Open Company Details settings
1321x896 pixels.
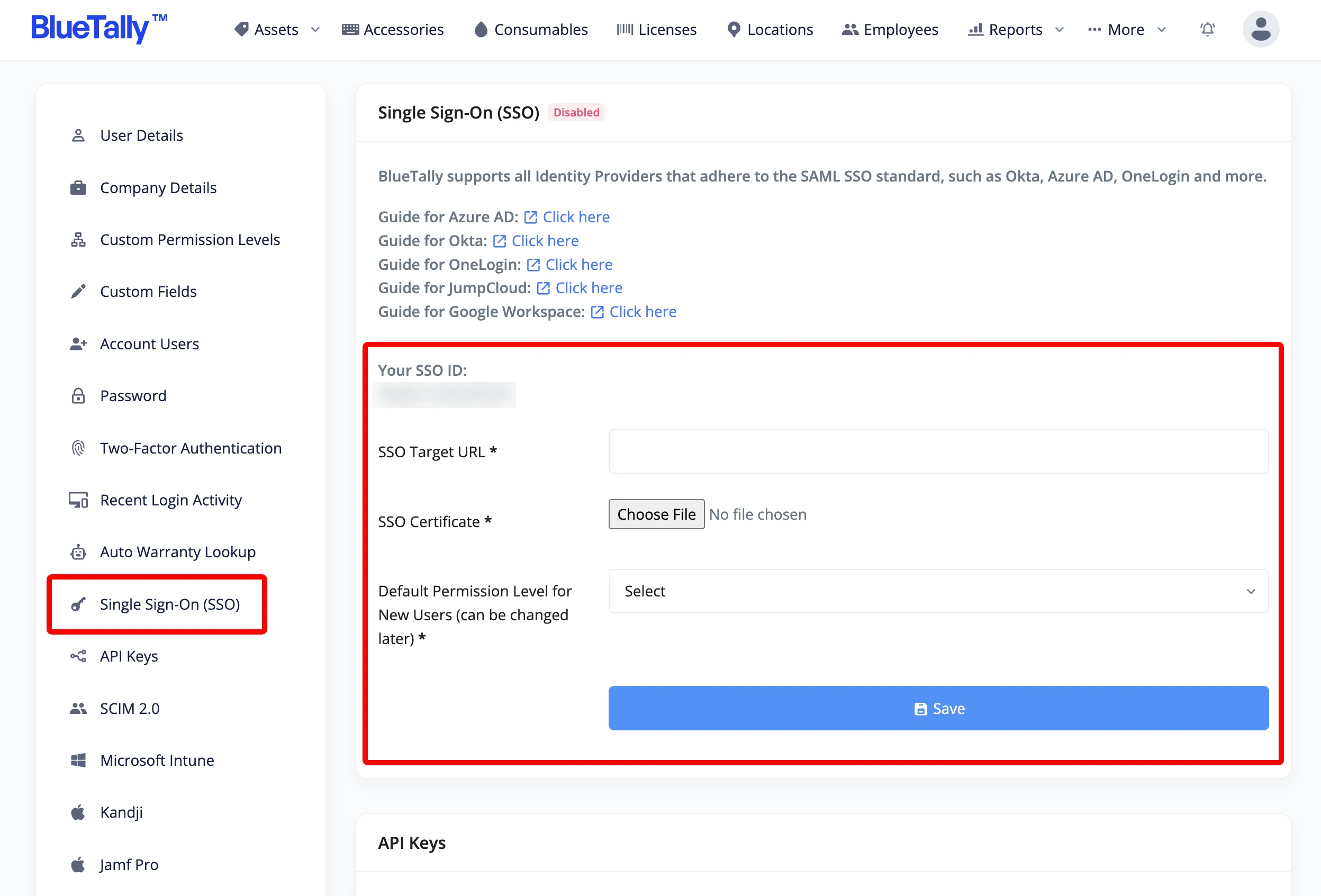159,187
